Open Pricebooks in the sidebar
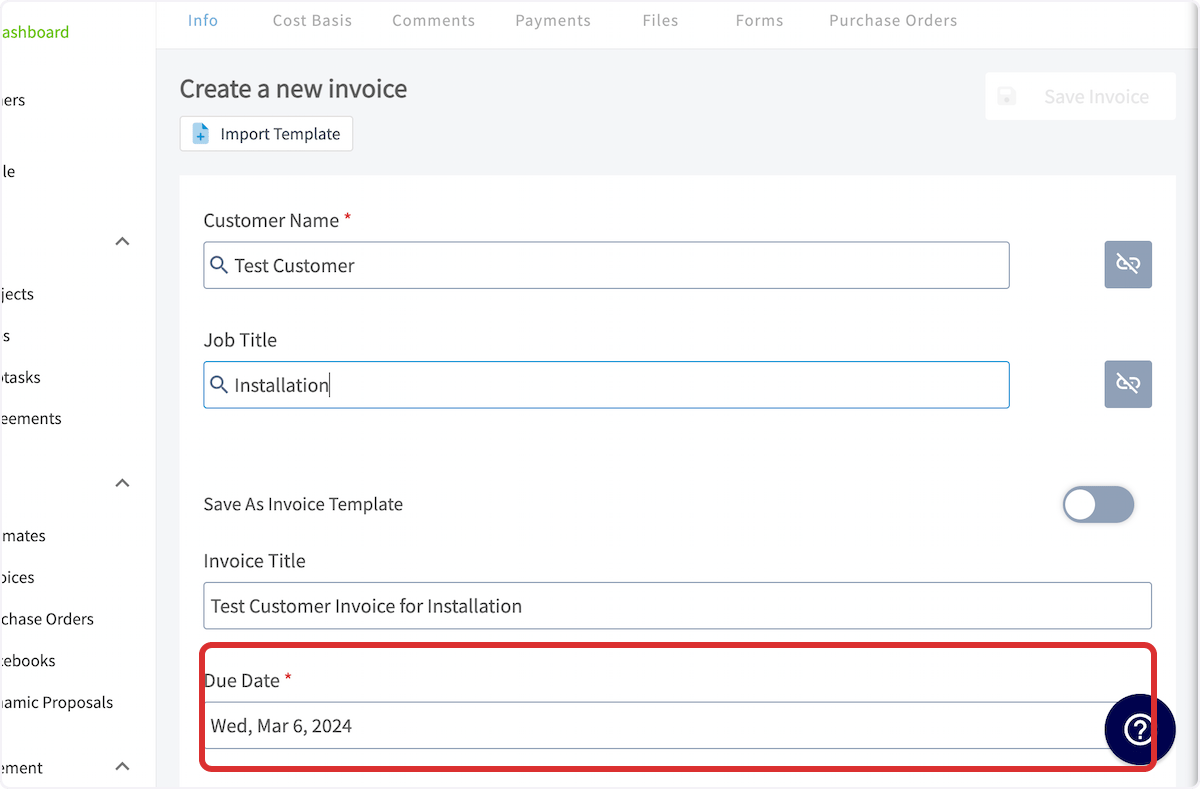This screenshot has height=789, width=1200. [28, 661]
